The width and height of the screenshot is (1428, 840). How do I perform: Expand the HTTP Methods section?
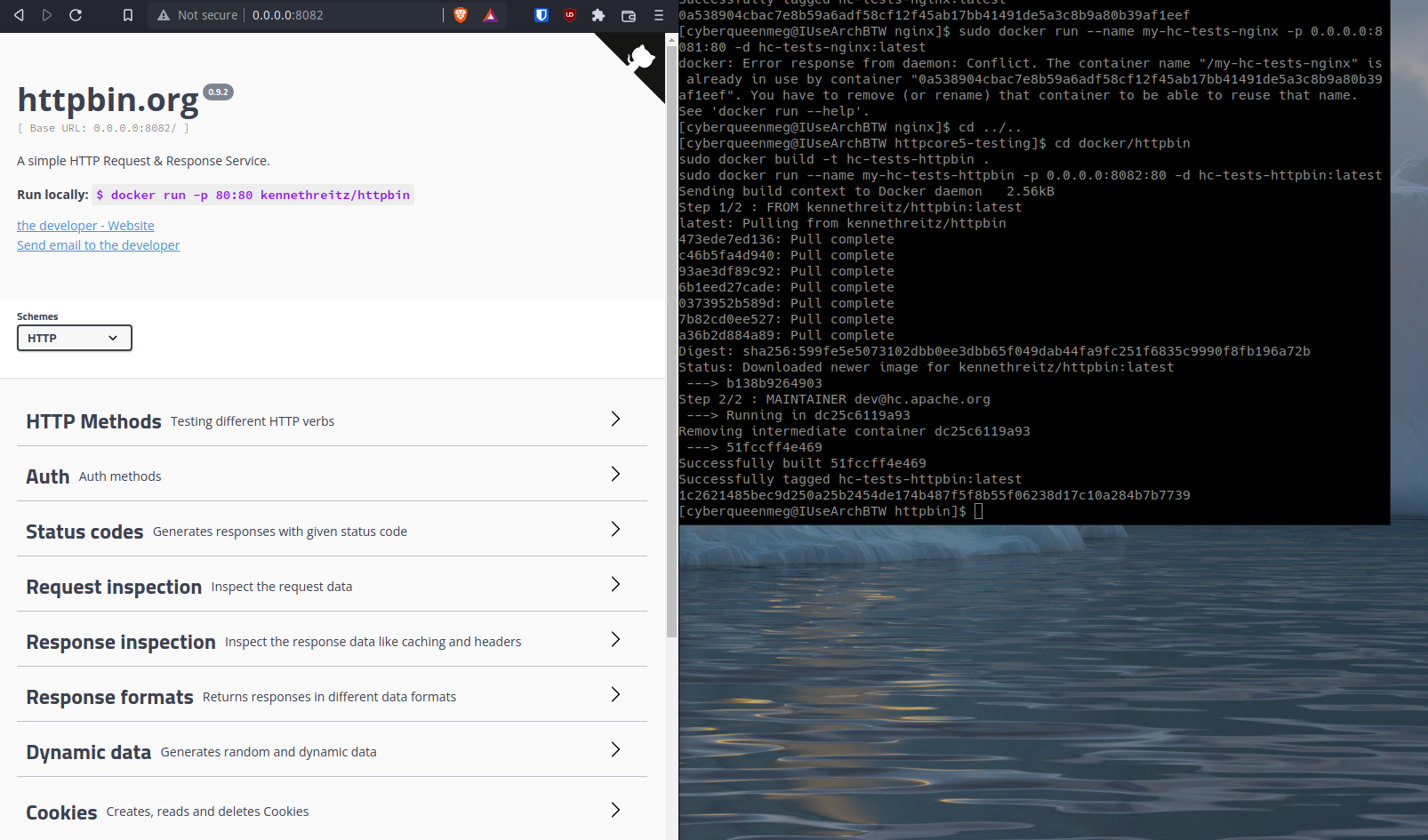coord(332,420)
